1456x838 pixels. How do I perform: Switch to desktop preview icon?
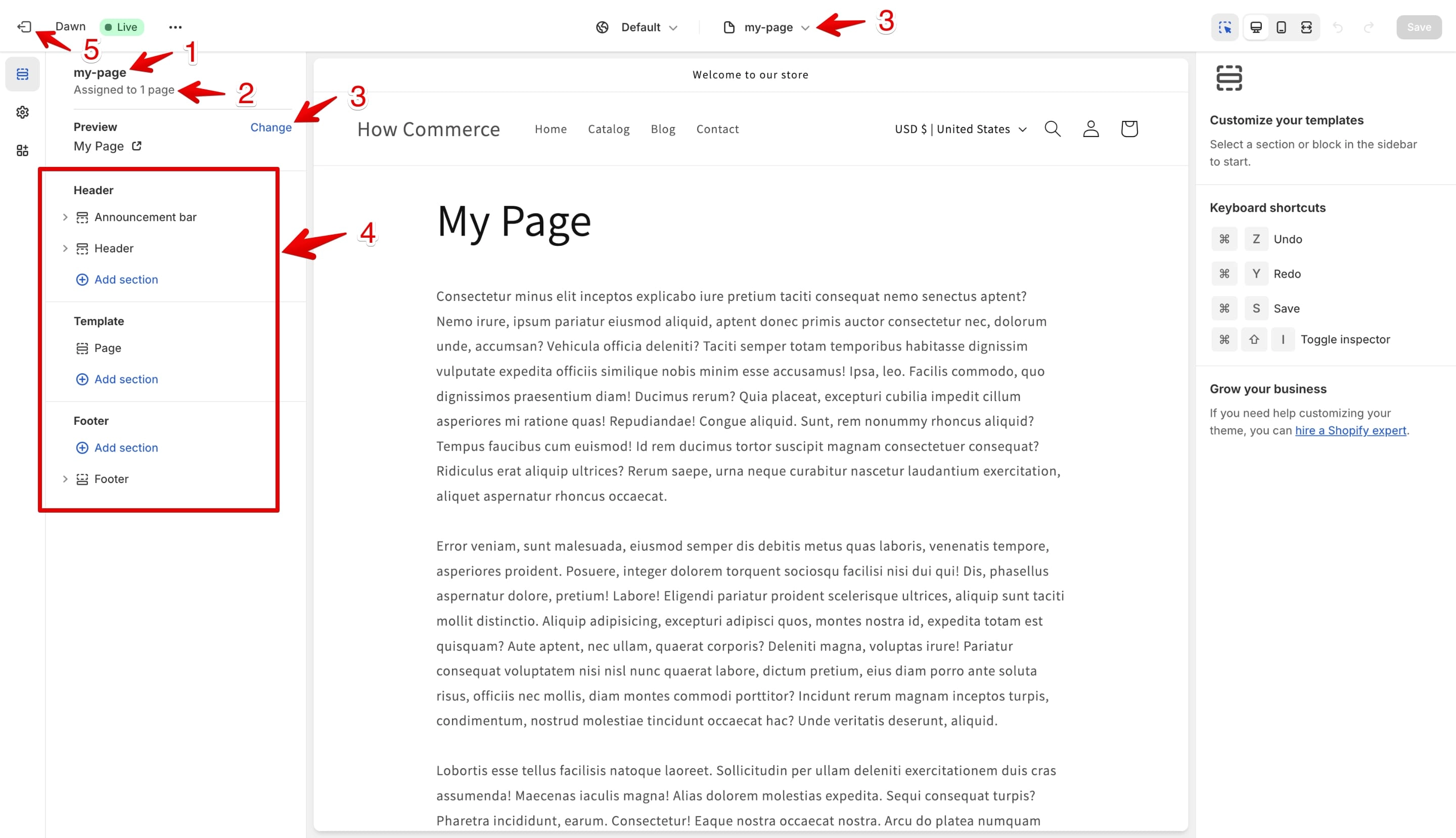(x=1256, y=27)
